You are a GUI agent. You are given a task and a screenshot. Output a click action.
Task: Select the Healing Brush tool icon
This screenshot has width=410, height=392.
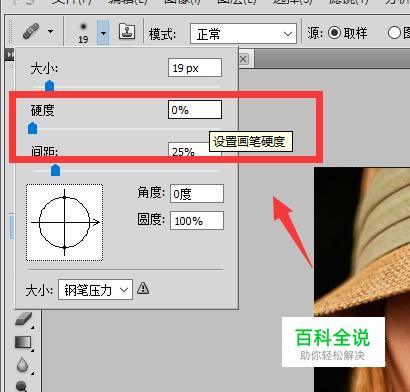click(x=31, y=32)
